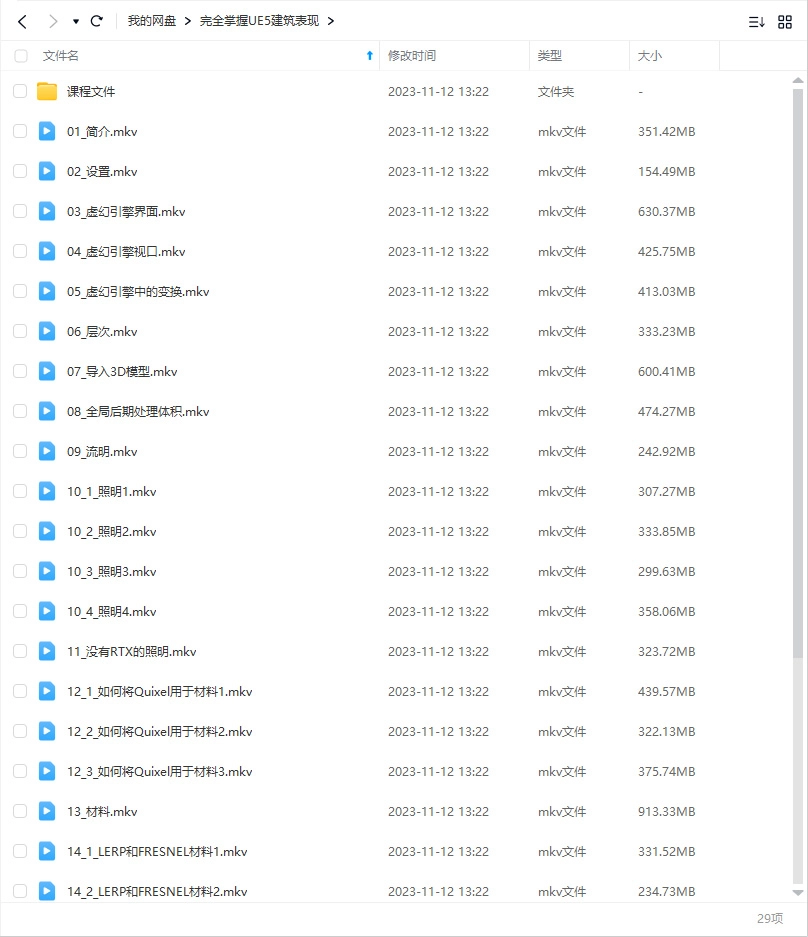Click the back navigation arrow
808x937 pixels.
pyautogui.click(x=22, y=21)
